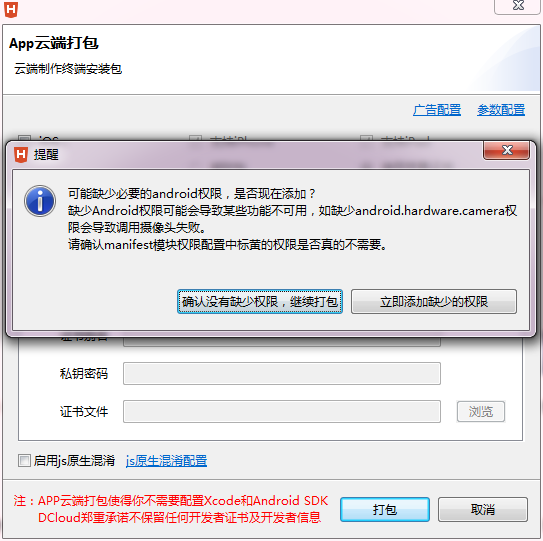Focus the 私钥密码 input field

282,373
